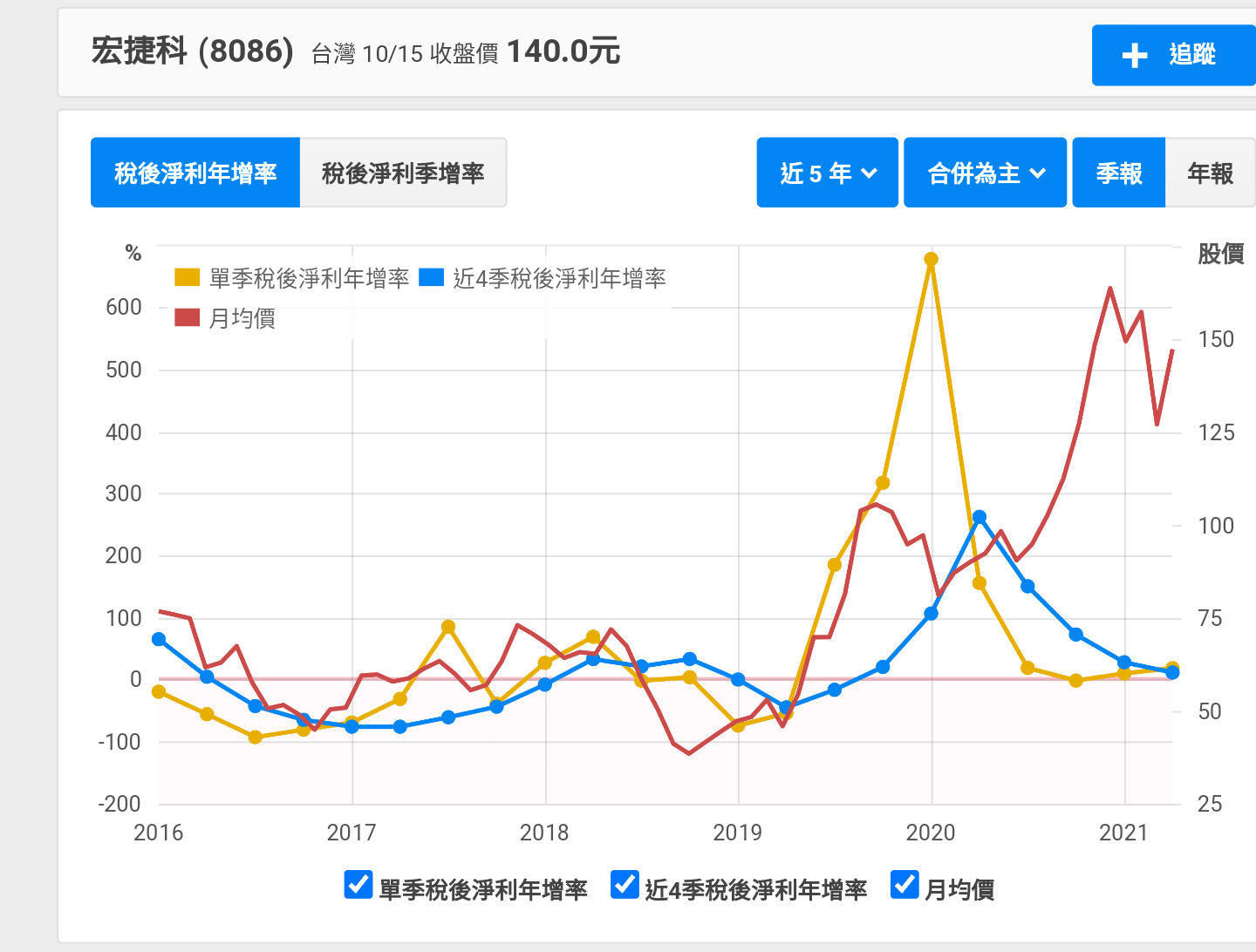The height and width of the screenshot is (952, 1256).
Task: Click chevron arrow in 近 5 年 button
Action: 870,173
